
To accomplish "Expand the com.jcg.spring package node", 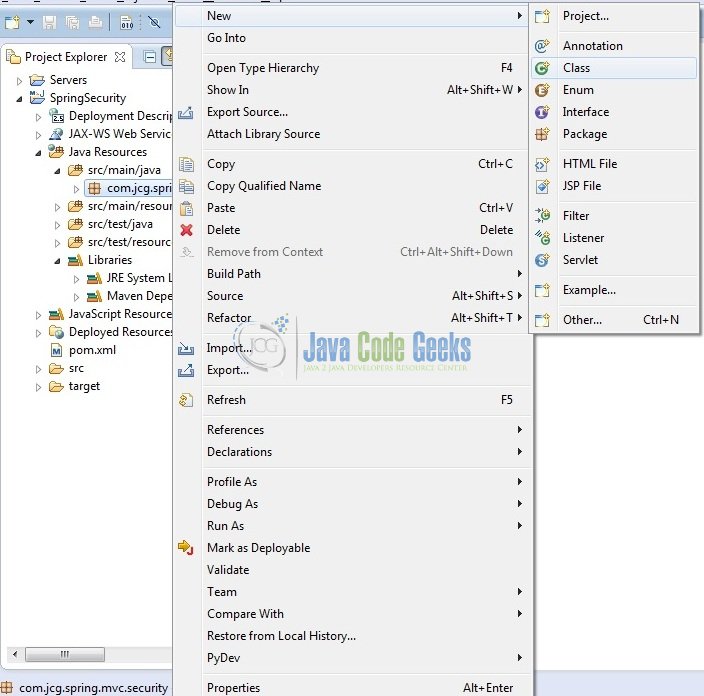I will (76, 189).
